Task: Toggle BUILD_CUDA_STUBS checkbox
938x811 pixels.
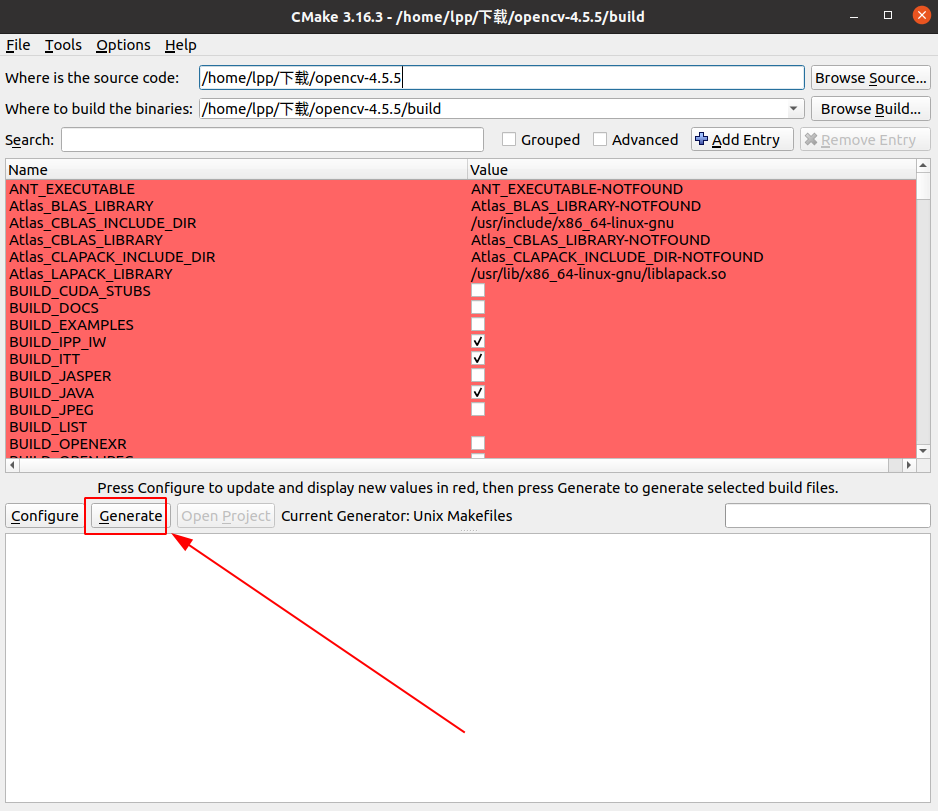Action: [478, 290]
